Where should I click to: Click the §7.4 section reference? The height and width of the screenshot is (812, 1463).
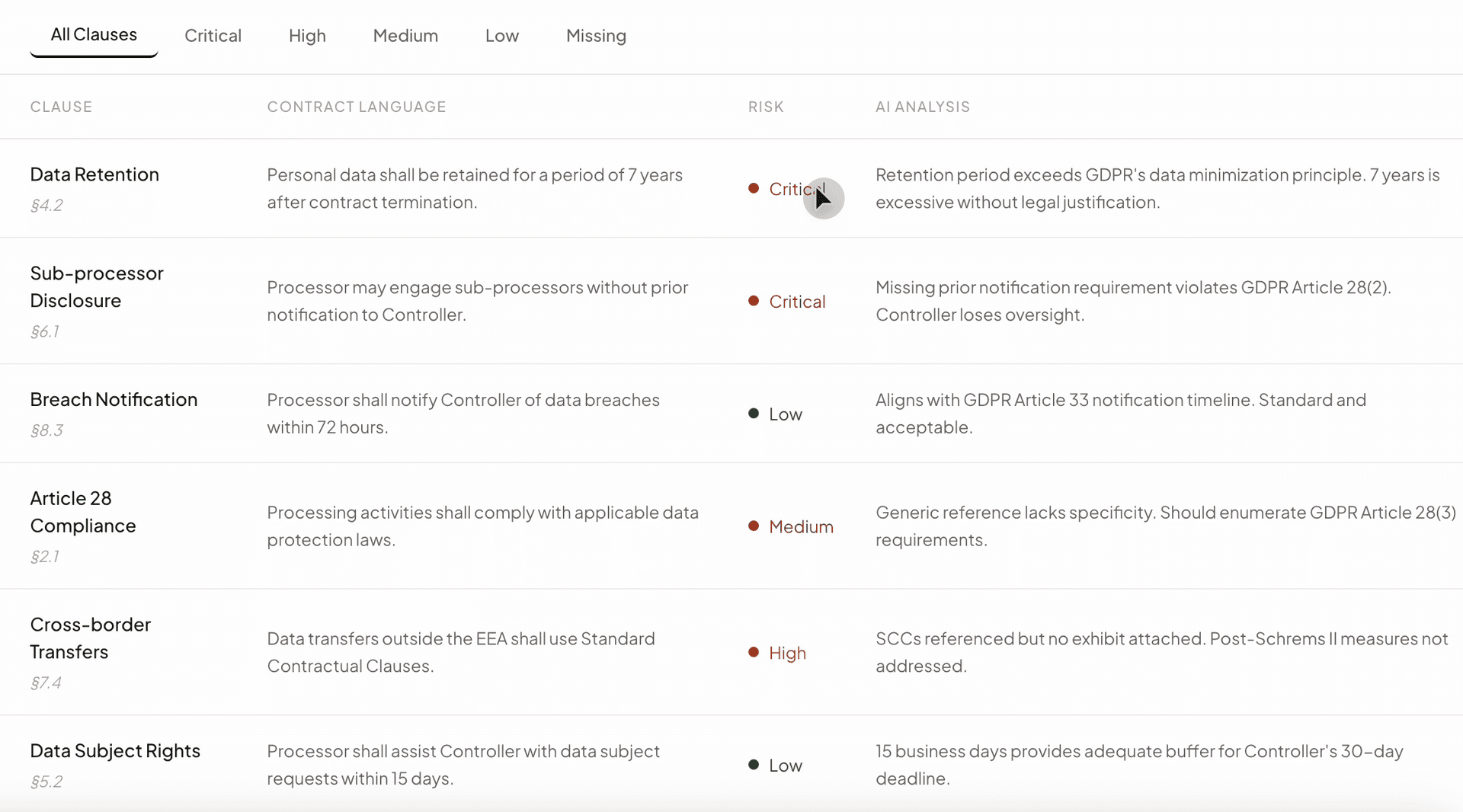coord(46,683)
